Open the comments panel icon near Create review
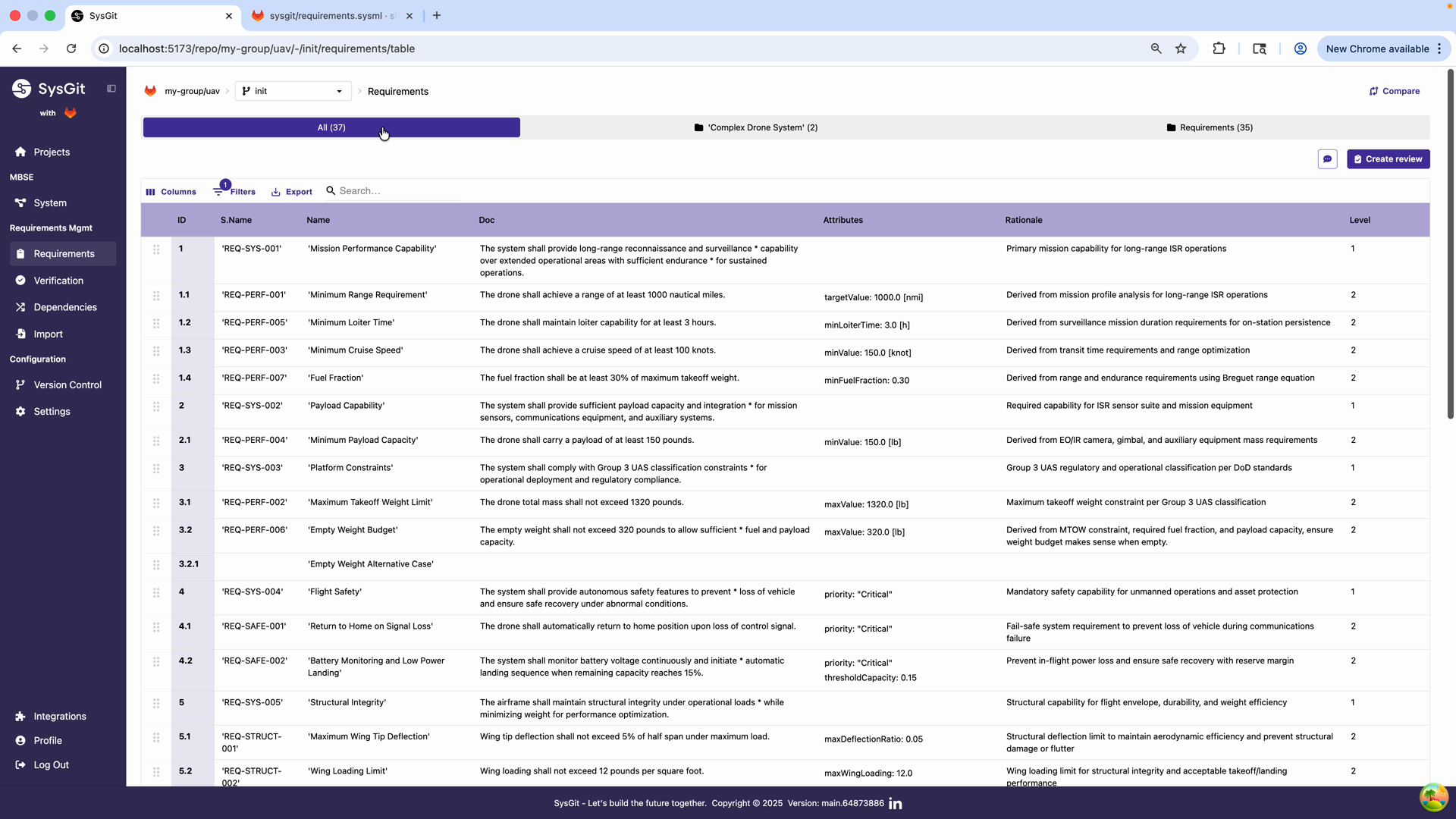This screenshot has width=1456, height=819. click(1328, 159)
